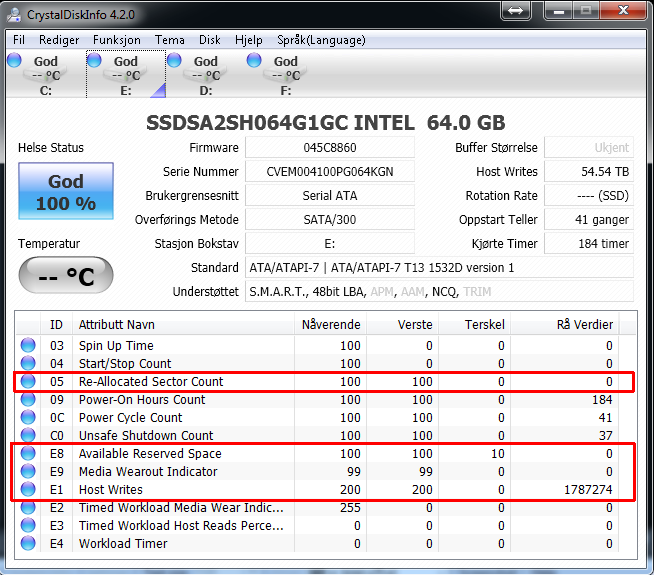Open the Rediger menu

click(59, 40)
